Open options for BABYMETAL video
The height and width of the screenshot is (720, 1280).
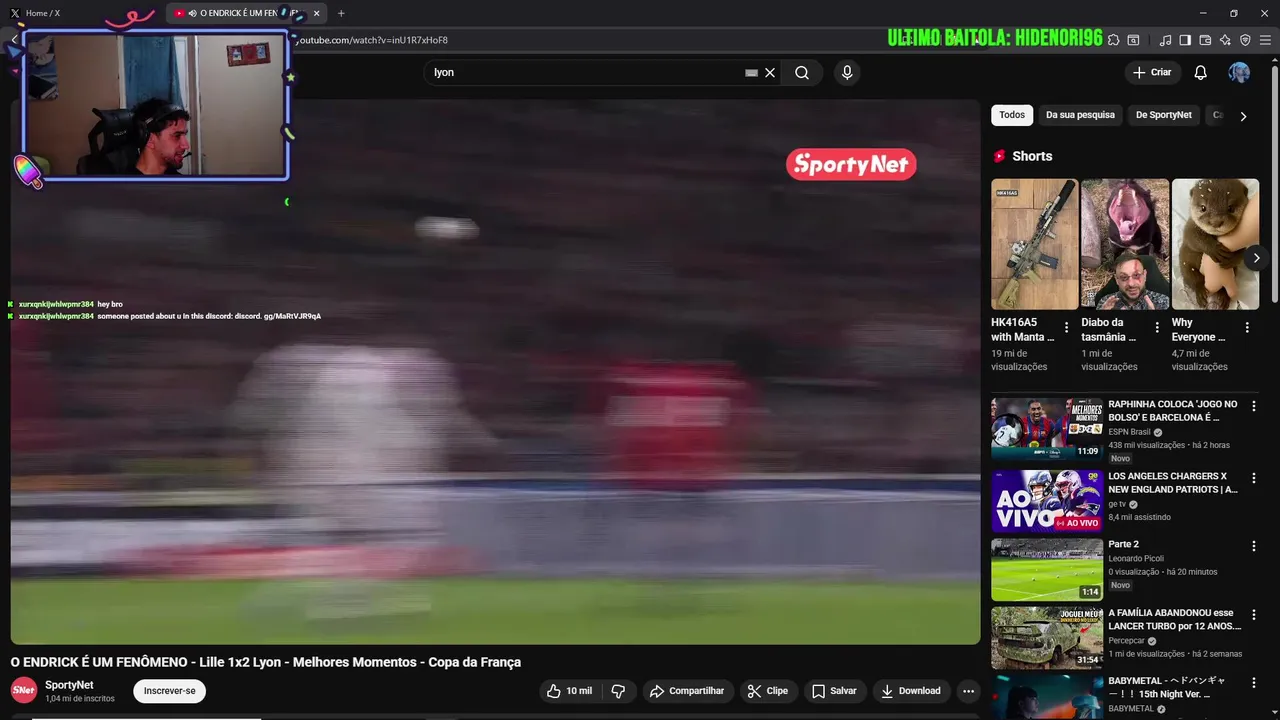pos(1254,682)
